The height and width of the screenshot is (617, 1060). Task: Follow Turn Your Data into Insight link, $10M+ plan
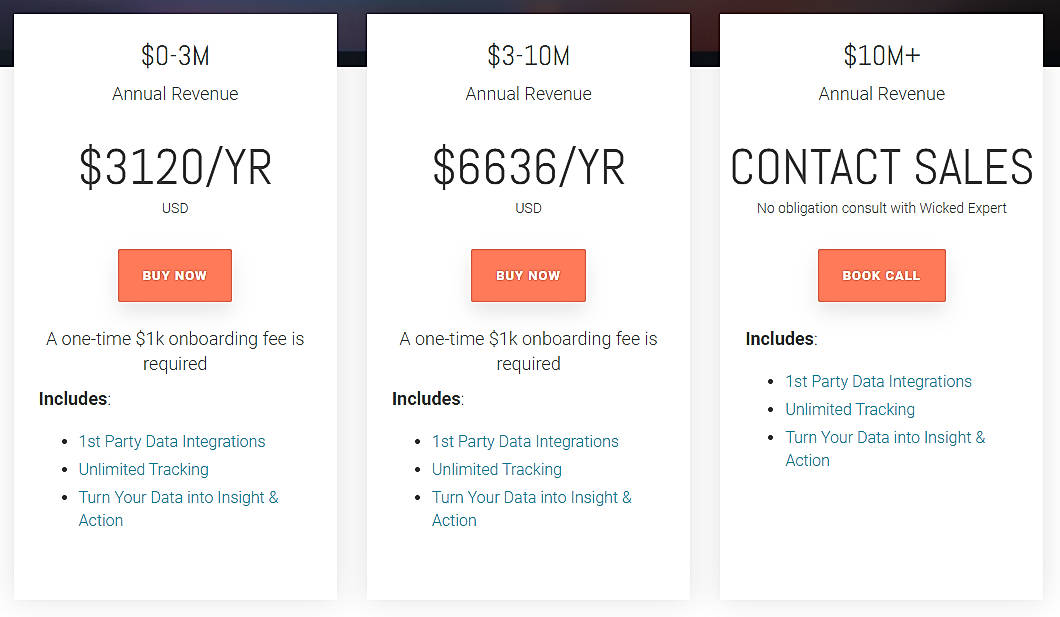(x=885, y=437)
